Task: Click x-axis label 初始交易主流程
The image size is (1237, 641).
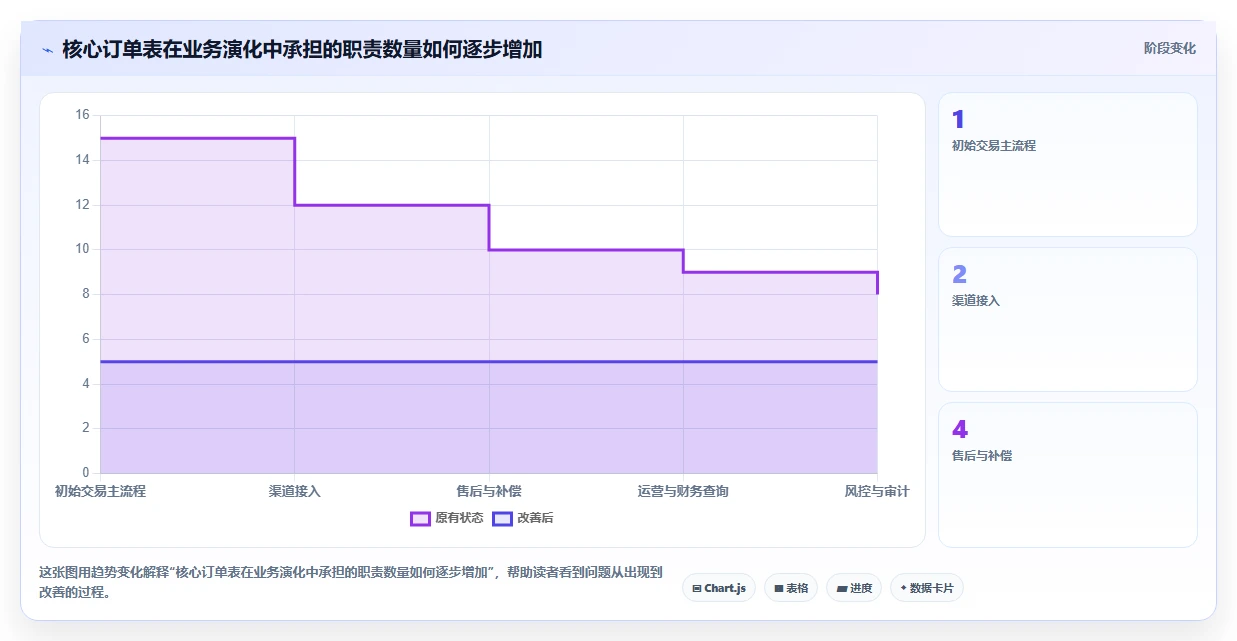Action: [x=100, y=491]
